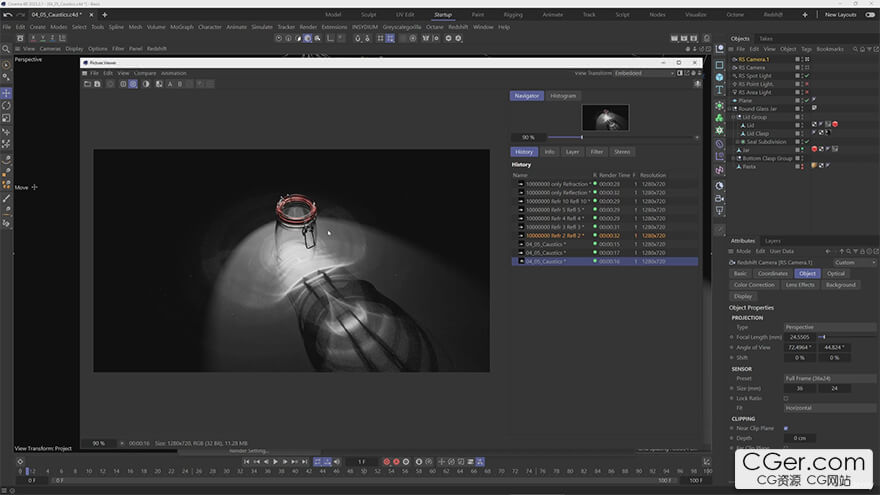Click the search icon in Objects manager
This screenshot has width=880, height=495.
(x=855, y=49)
